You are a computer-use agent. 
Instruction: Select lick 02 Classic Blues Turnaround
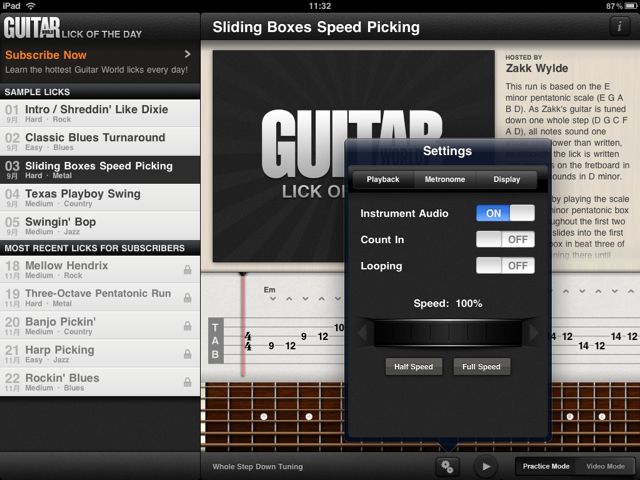pos(100,141)
